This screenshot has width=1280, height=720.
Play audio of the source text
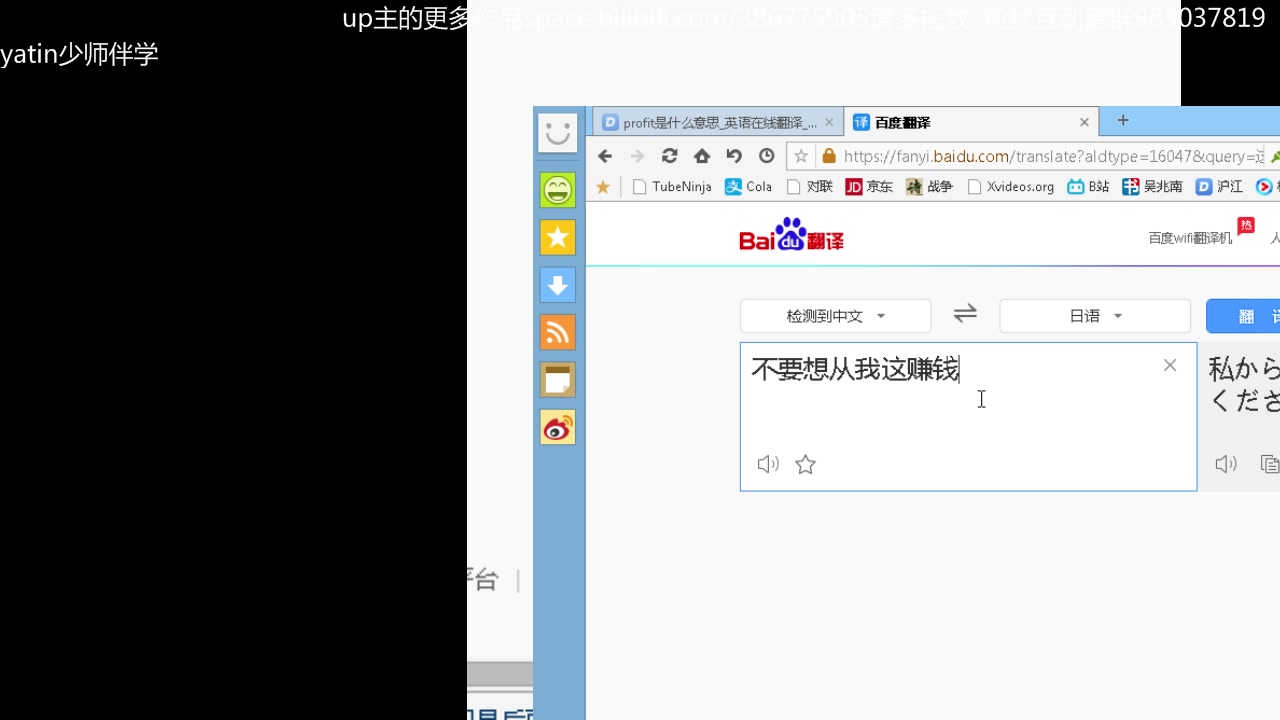[x=768, y=464]
